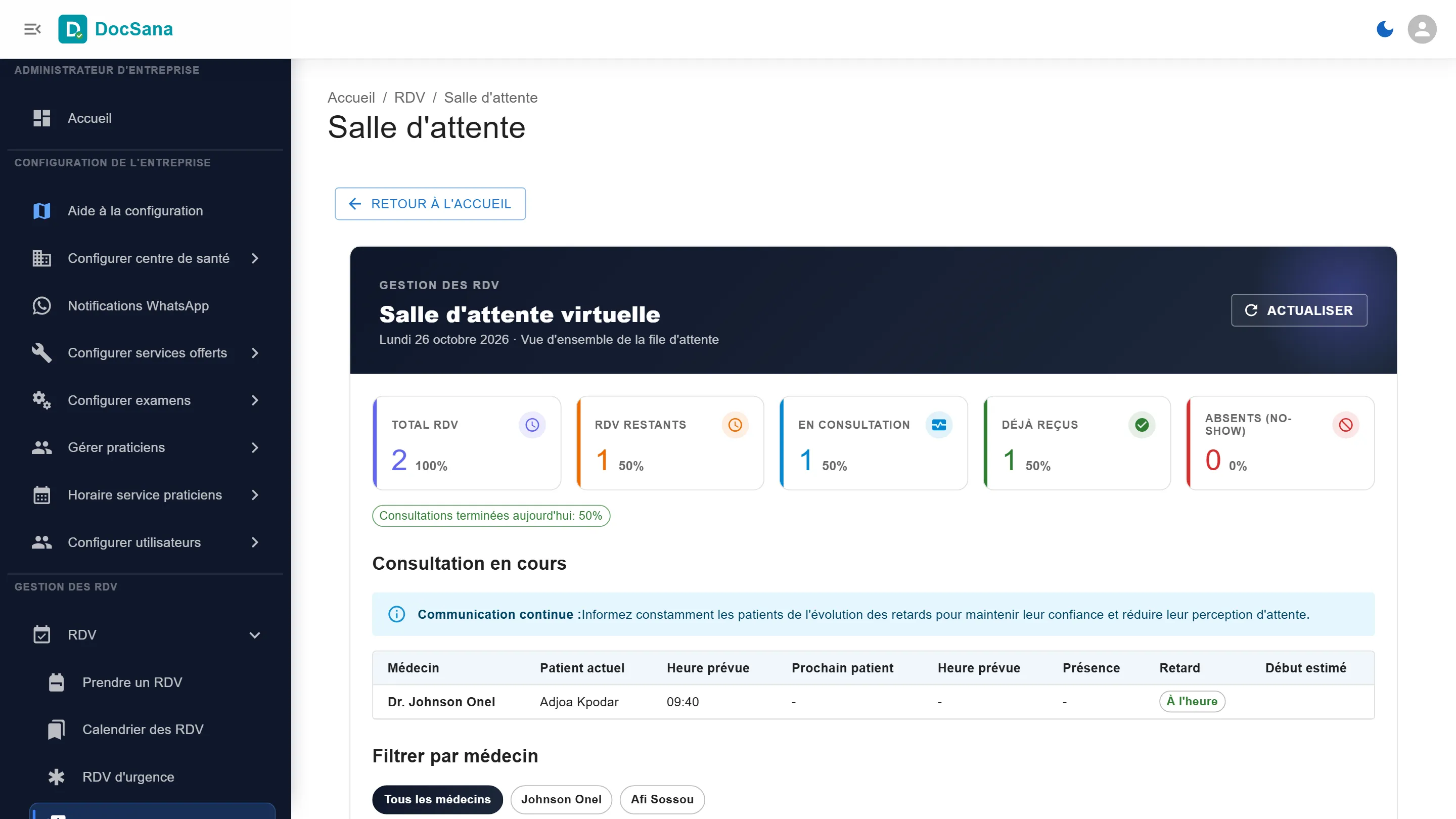Click the people icon for Gérer praticiens
The image size is (1456, 819).
click(42, 447)
